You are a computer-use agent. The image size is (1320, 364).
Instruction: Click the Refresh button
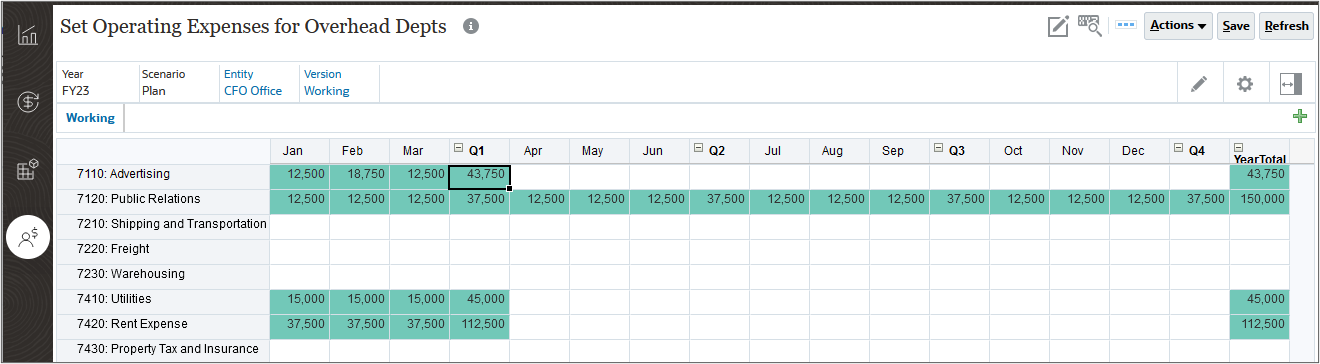(x=1286, y=26)
